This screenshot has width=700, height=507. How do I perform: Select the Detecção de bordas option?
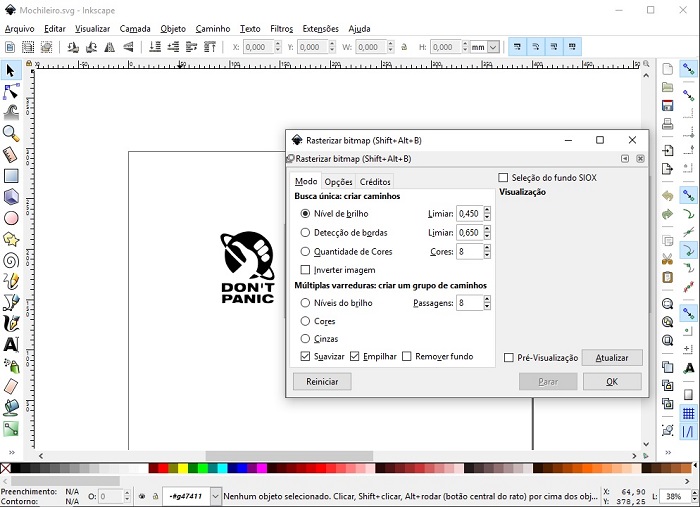tap(305, 233)
